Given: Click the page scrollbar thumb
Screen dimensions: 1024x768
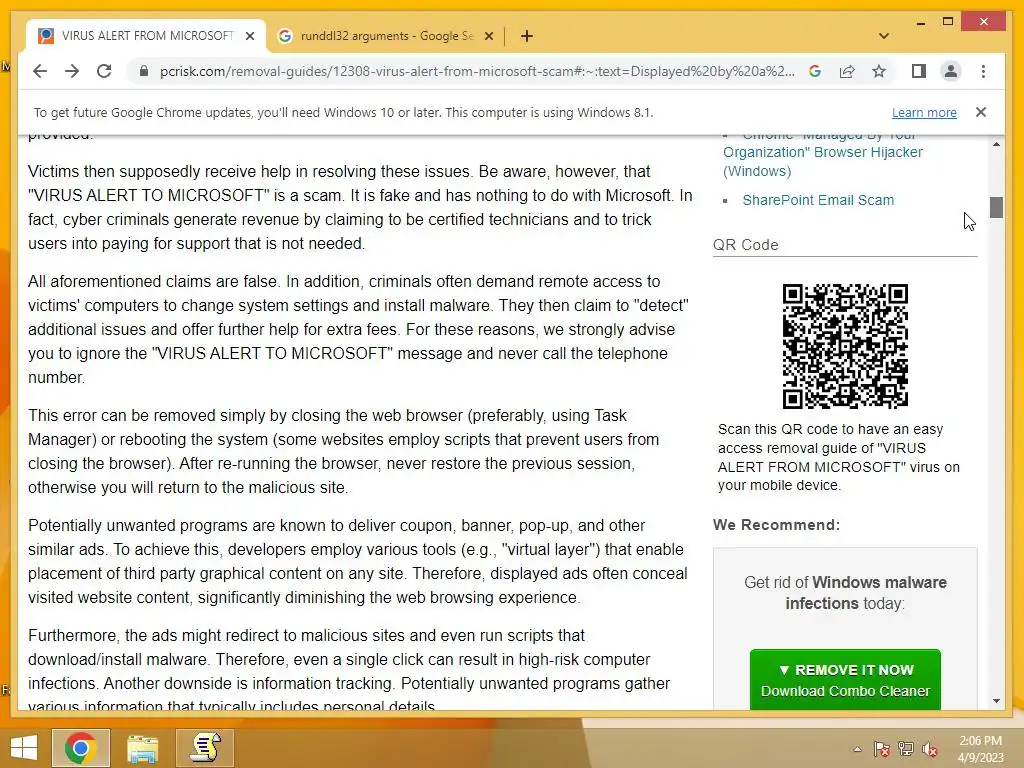Looking at the screenshot, I should (996, 207).
